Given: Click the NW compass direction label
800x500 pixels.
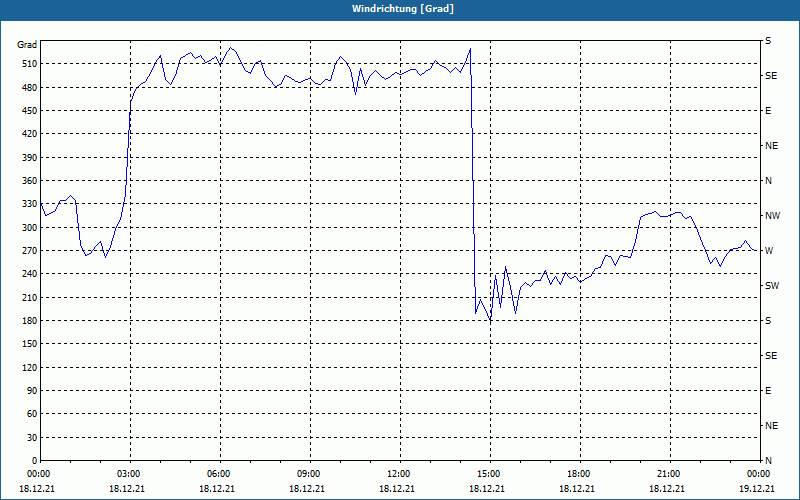Looking at the screenshot, I should (772, 216).
